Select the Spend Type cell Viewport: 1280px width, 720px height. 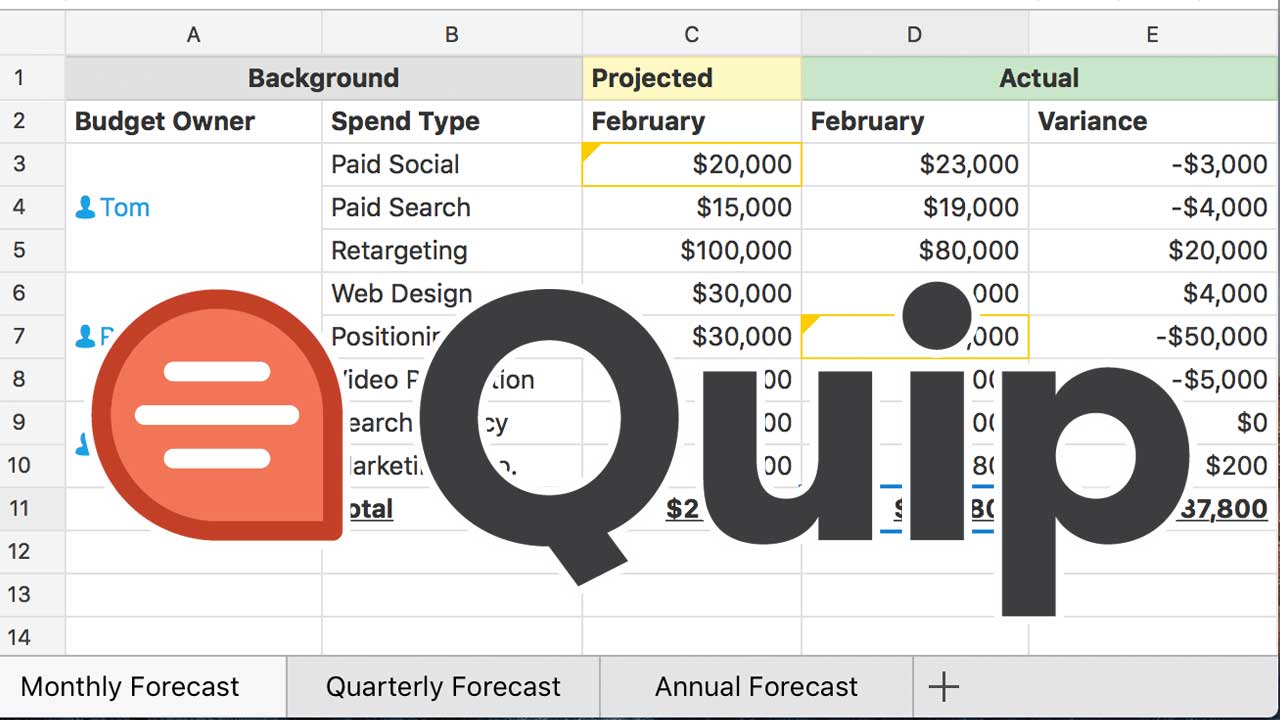452,121
